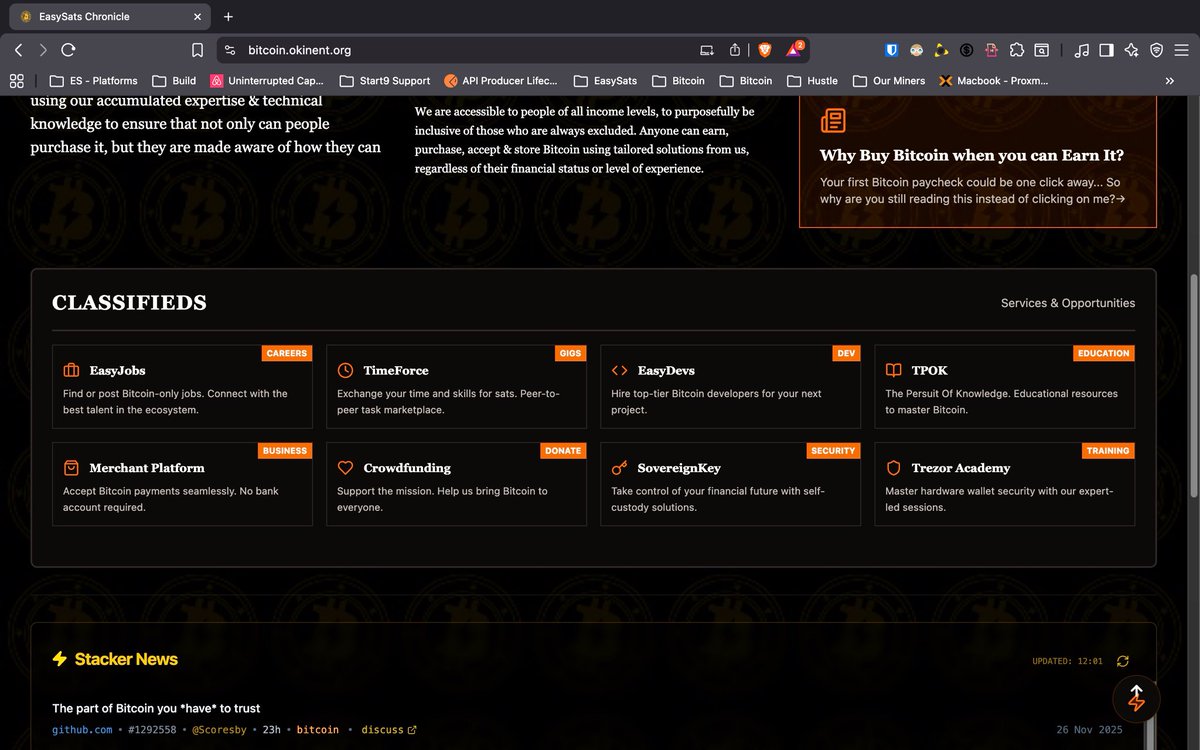Open the tab groups grid icon

16,81
